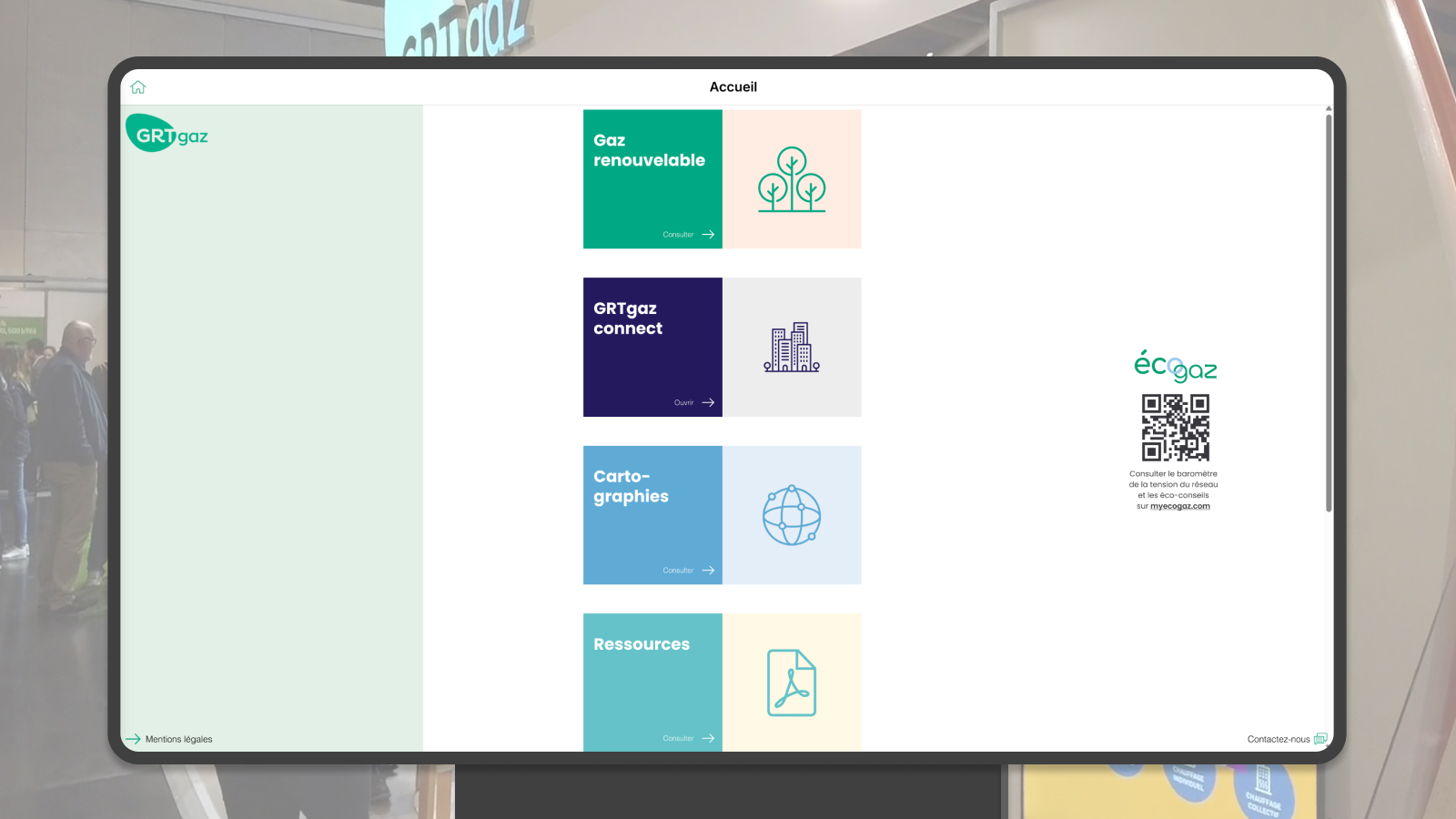Click Consulter arrow on Ressources
Screen dimensions: 1456x819
tap(708, 738)
